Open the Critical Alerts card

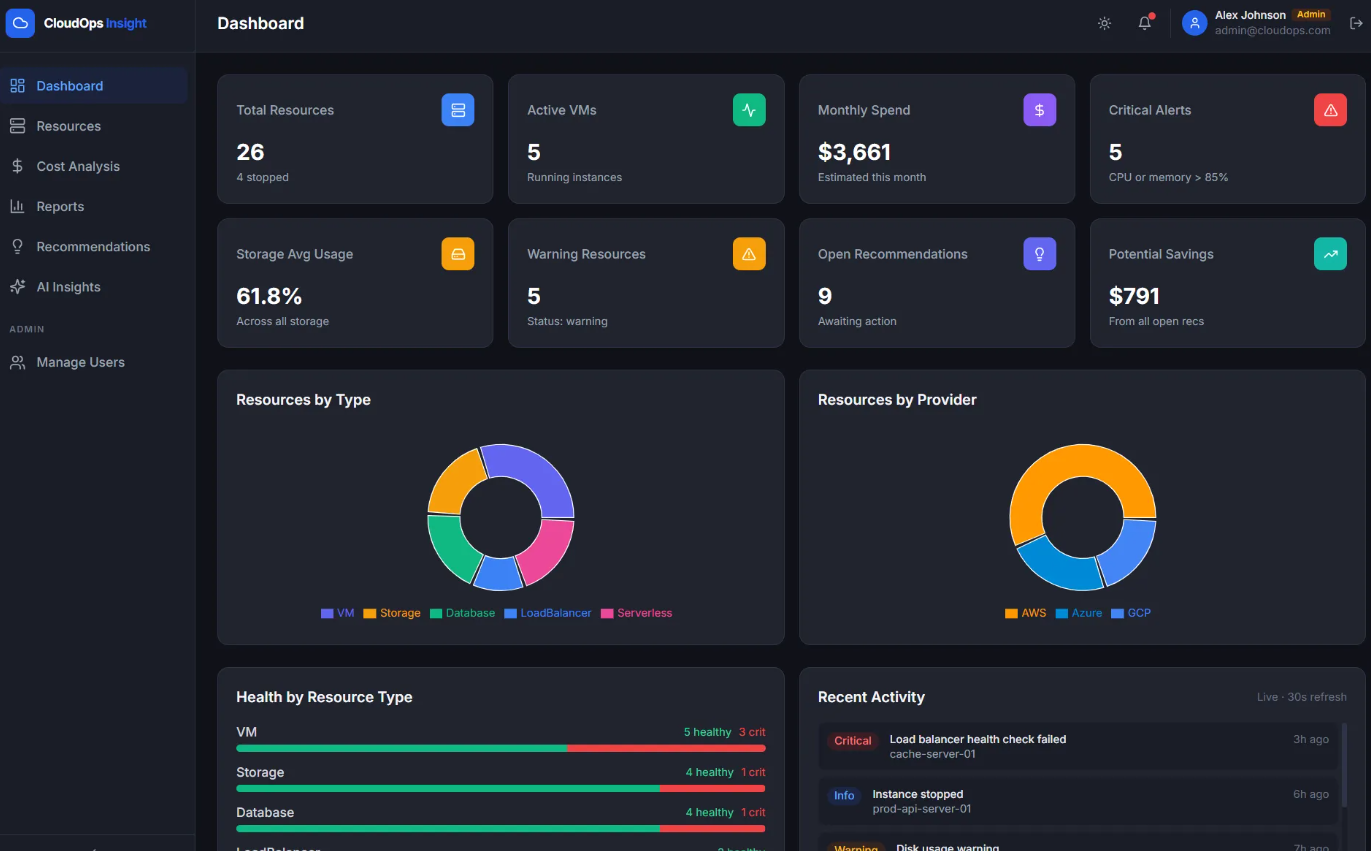(x=1228, y=139)
